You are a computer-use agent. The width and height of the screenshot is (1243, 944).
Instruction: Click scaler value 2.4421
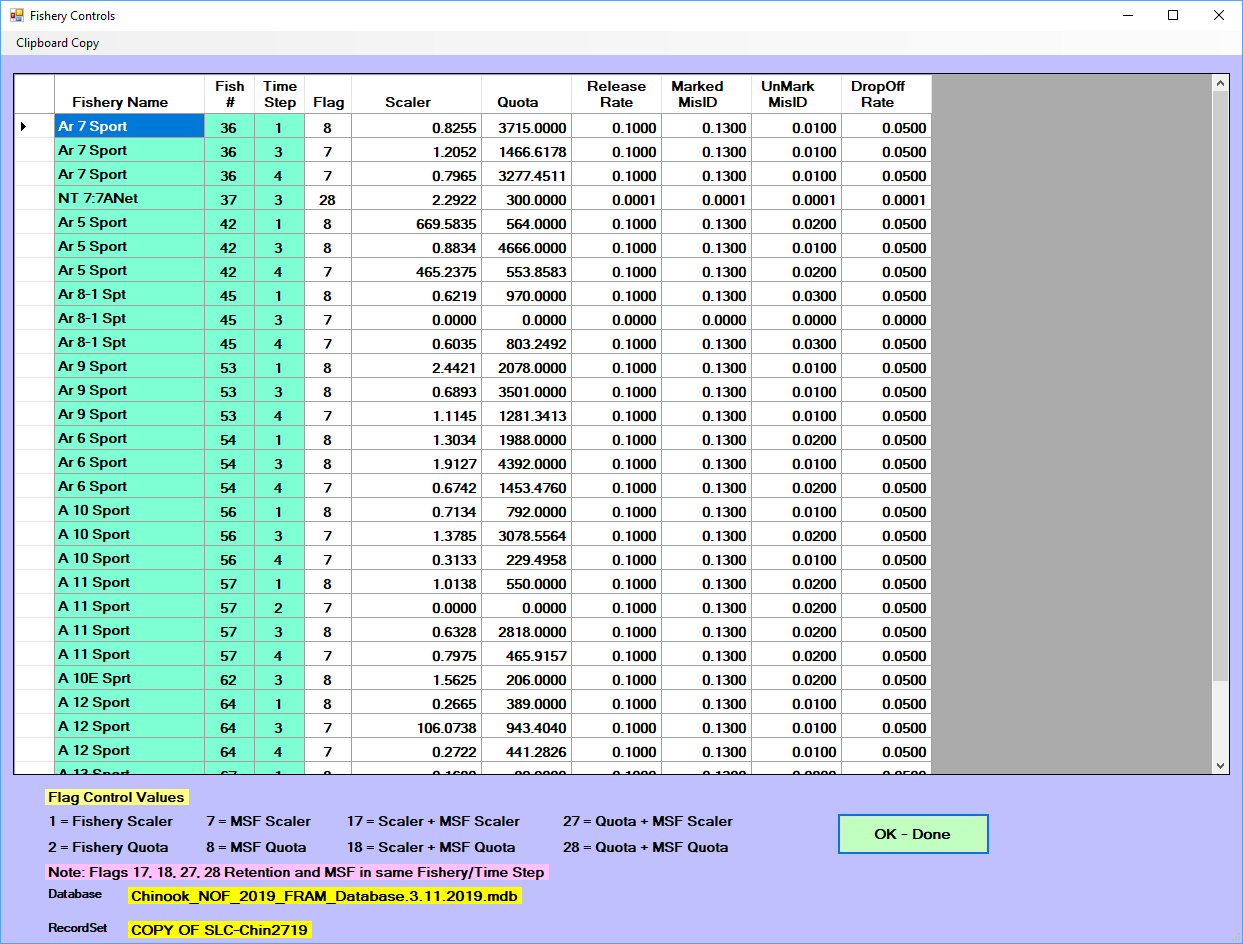[416, 368]
